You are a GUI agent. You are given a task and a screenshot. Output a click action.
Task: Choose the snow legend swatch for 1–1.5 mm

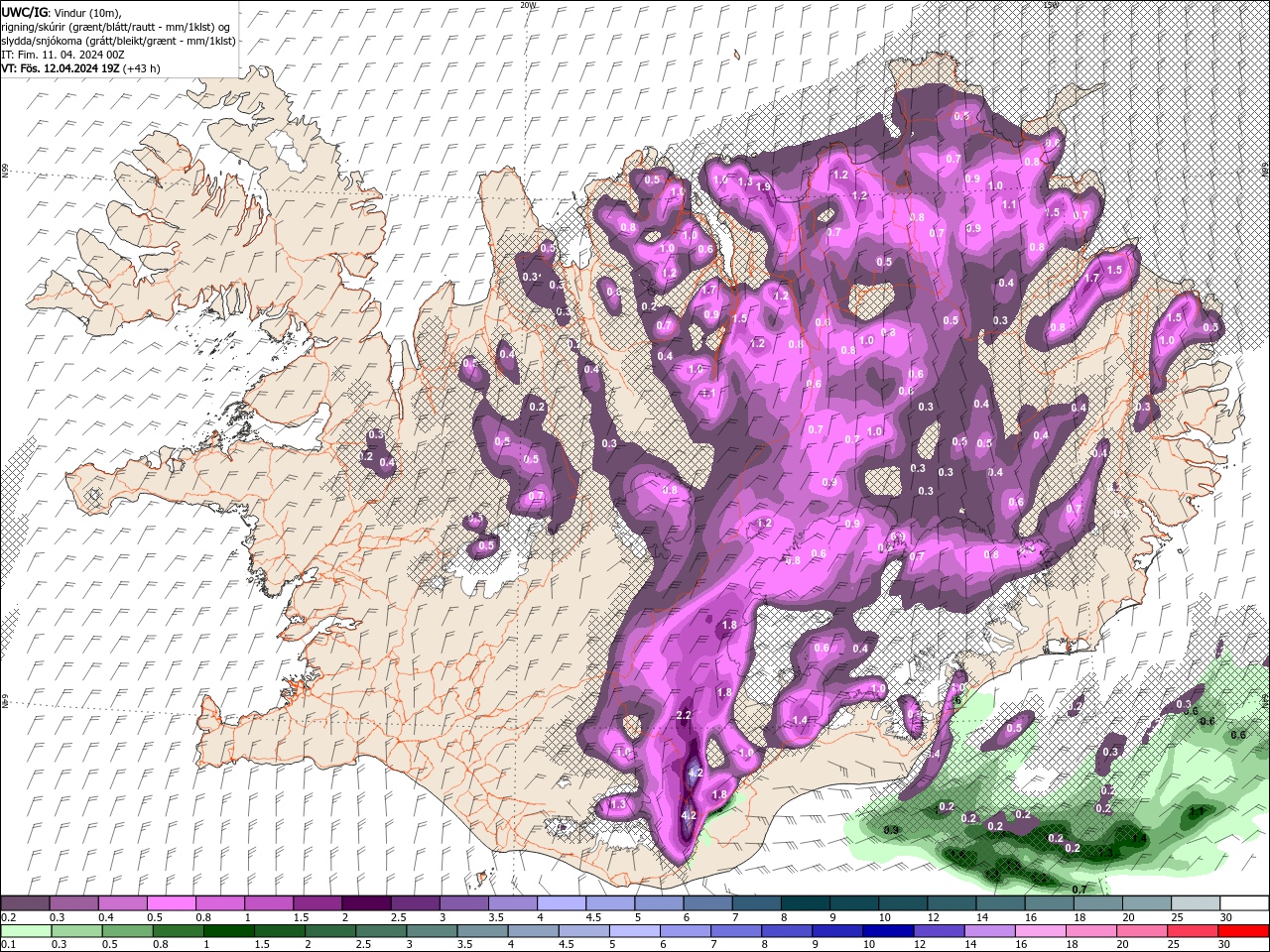click(268, 902)
